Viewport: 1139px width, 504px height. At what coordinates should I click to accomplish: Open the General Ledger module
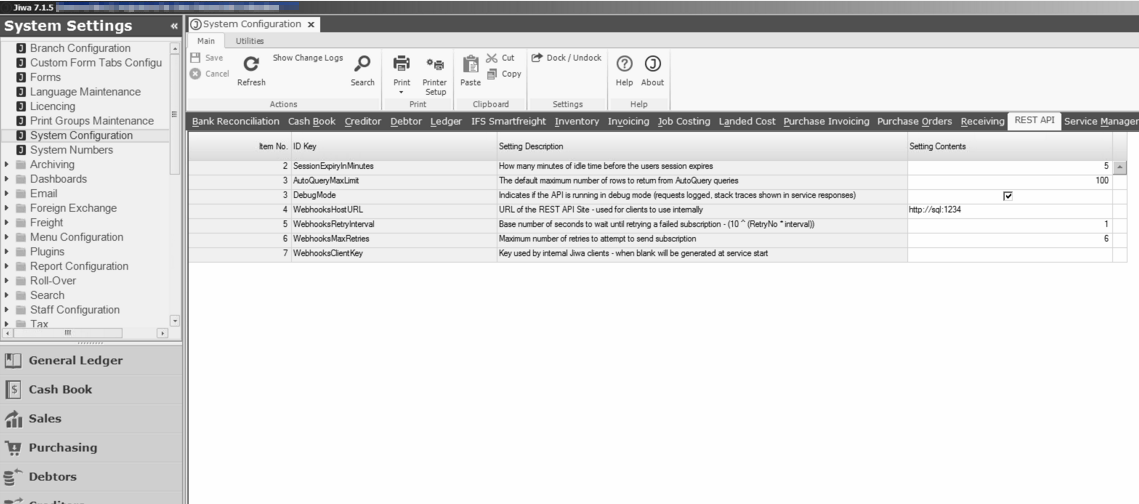click(x=75, y=360)
